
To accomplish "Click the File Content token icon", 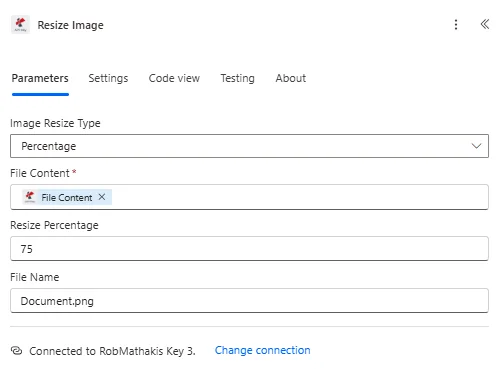I will click(x=30, y=197).
